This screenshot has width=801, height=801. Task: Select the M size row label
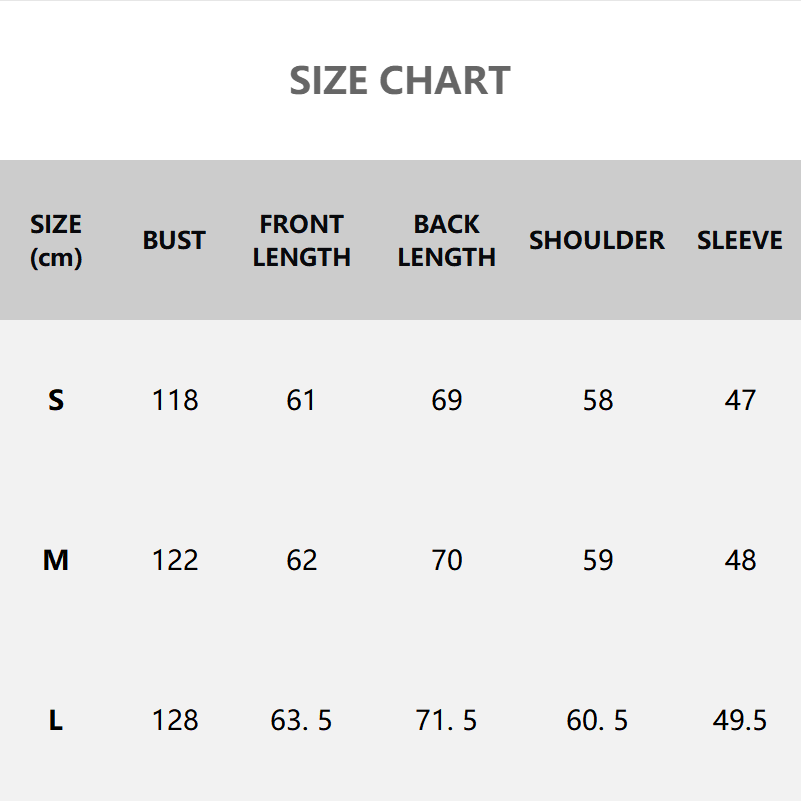[x=56, y=560]
